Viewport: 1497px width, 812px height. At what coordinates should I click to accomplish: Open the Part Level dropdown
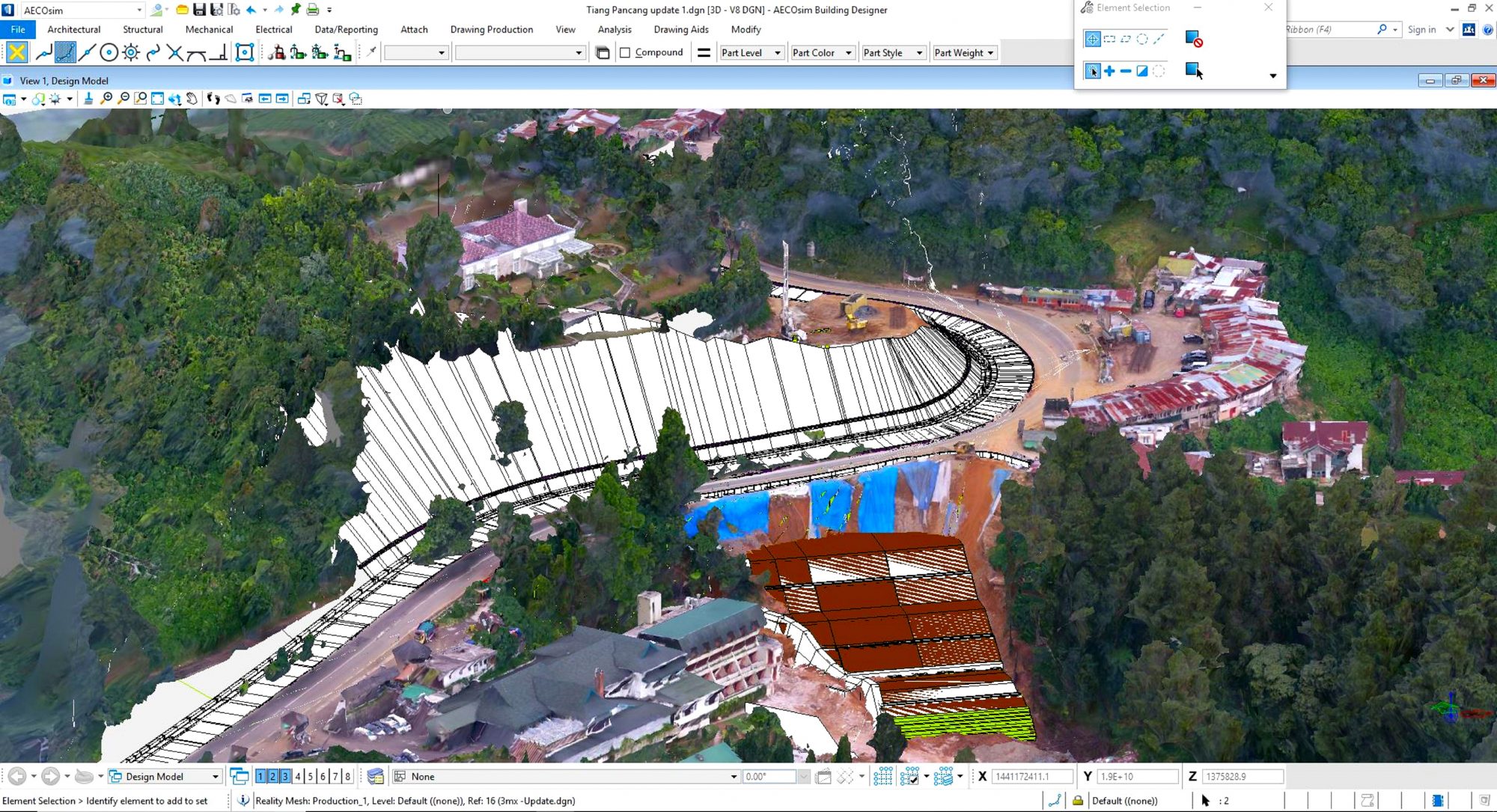point(751,52)
